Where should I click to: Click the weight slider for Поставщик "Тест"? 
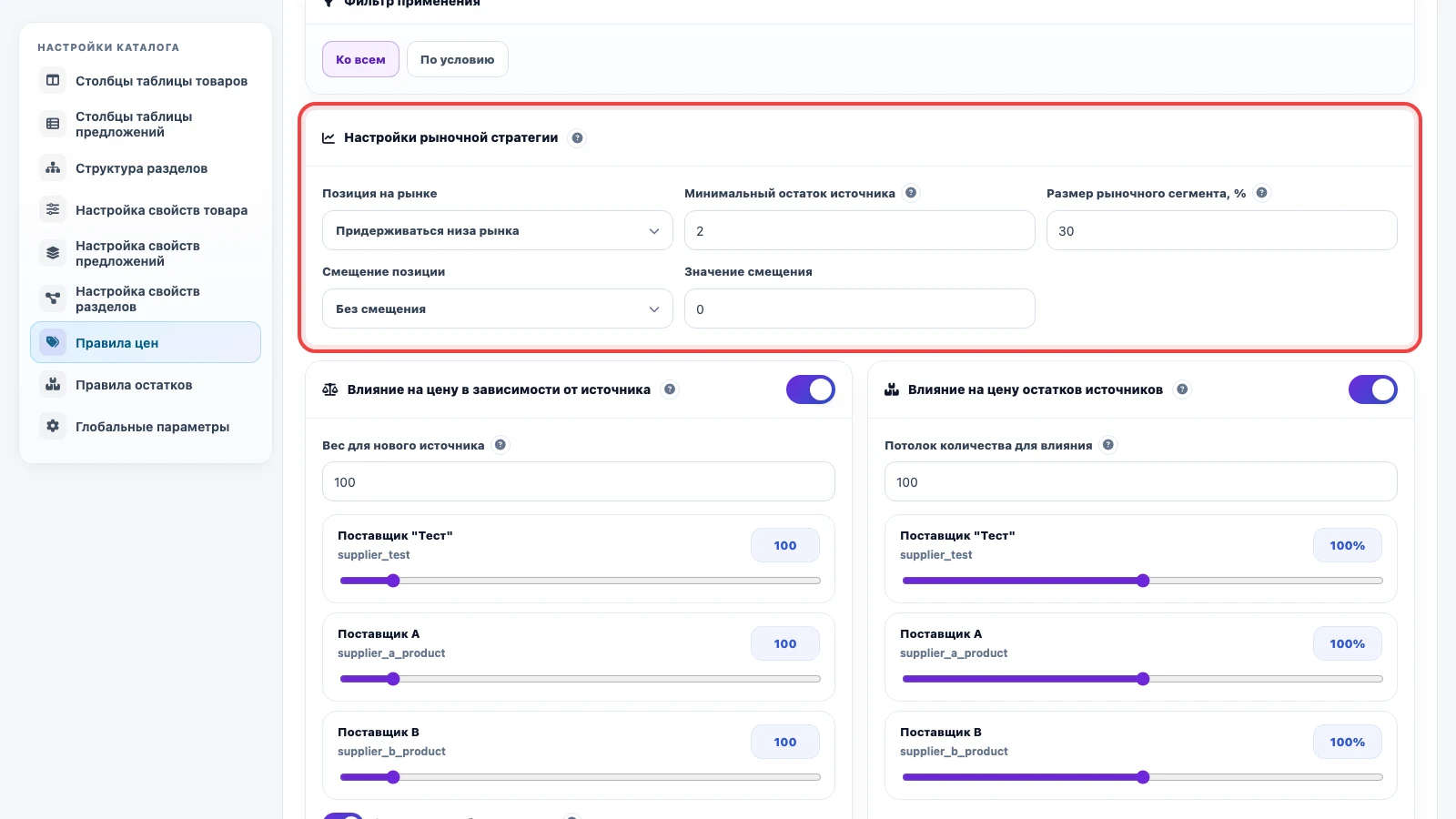(580, 581)
